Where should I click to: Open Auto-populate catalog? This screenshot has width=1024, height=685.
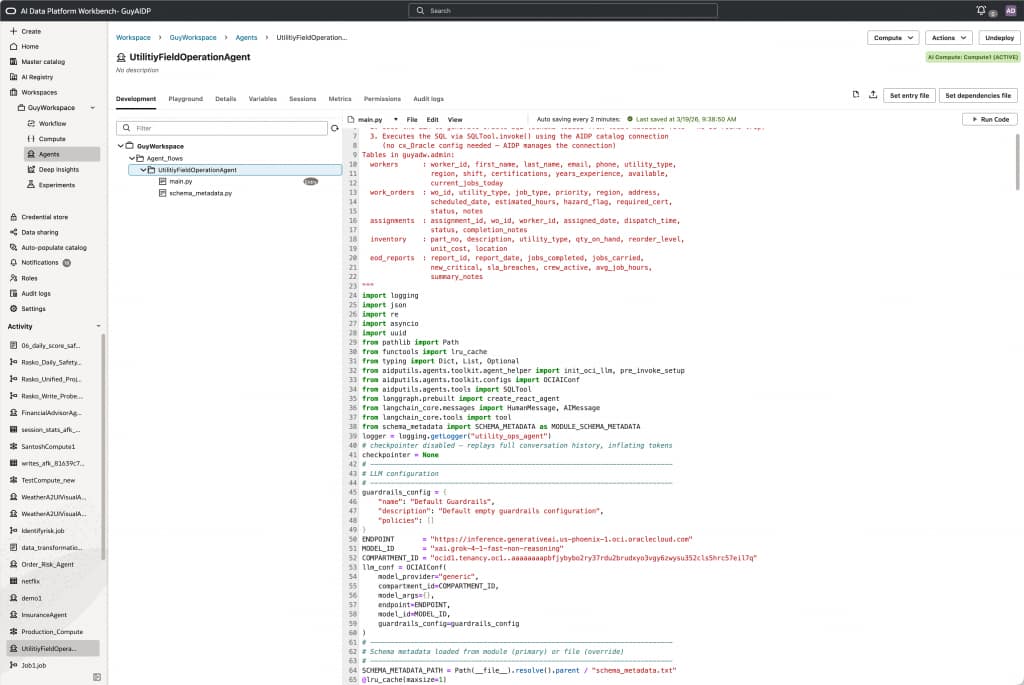[48, 247]
